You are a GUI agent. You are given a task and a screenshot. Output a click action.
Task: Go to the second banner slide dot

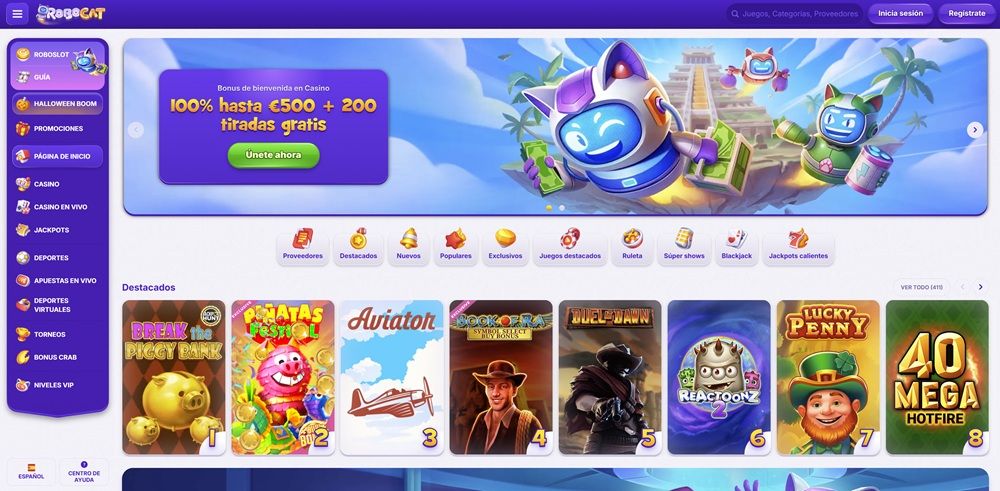point(562,208)
